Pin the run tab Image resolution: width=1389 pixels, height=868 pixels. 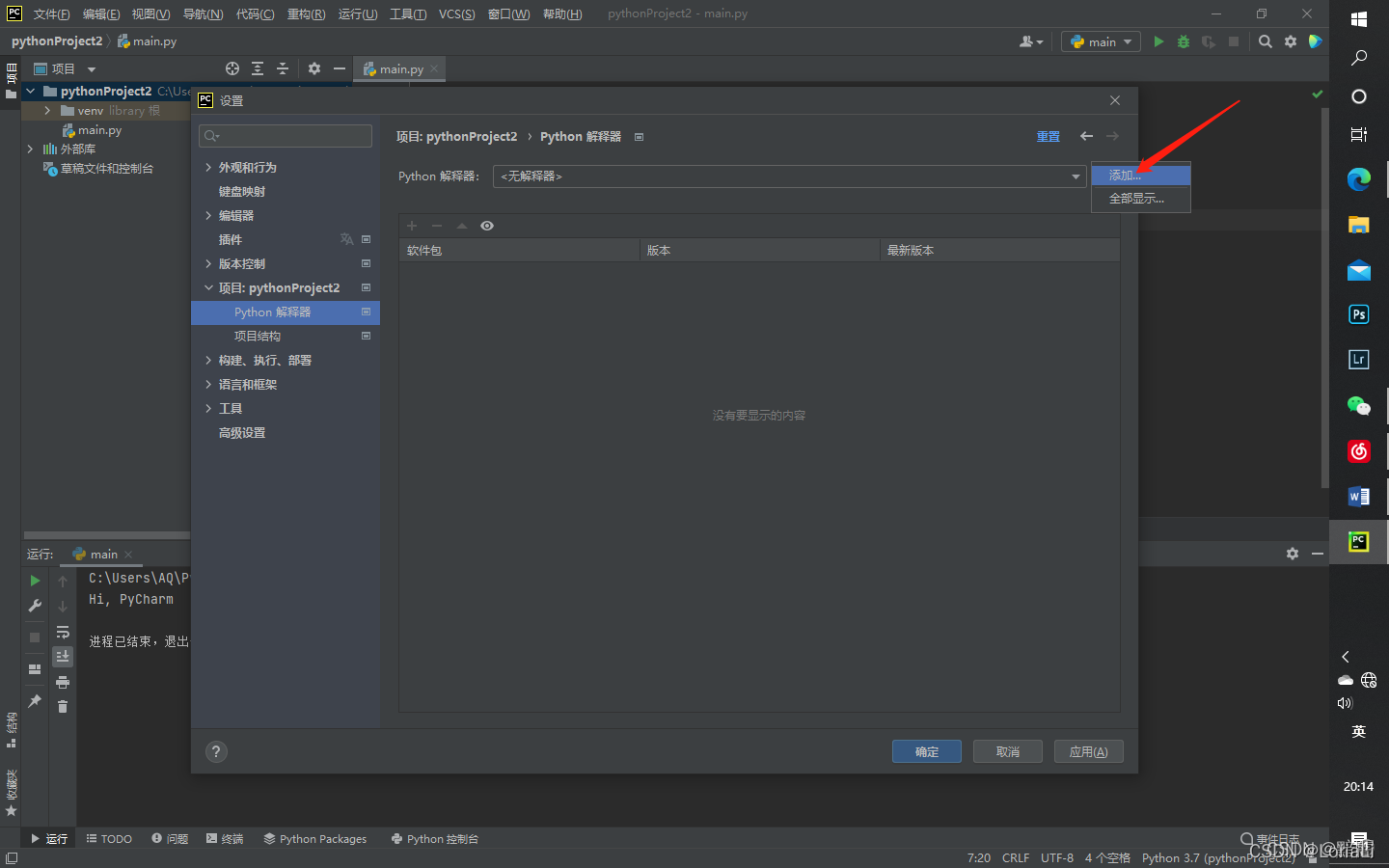tap(35, 701)
